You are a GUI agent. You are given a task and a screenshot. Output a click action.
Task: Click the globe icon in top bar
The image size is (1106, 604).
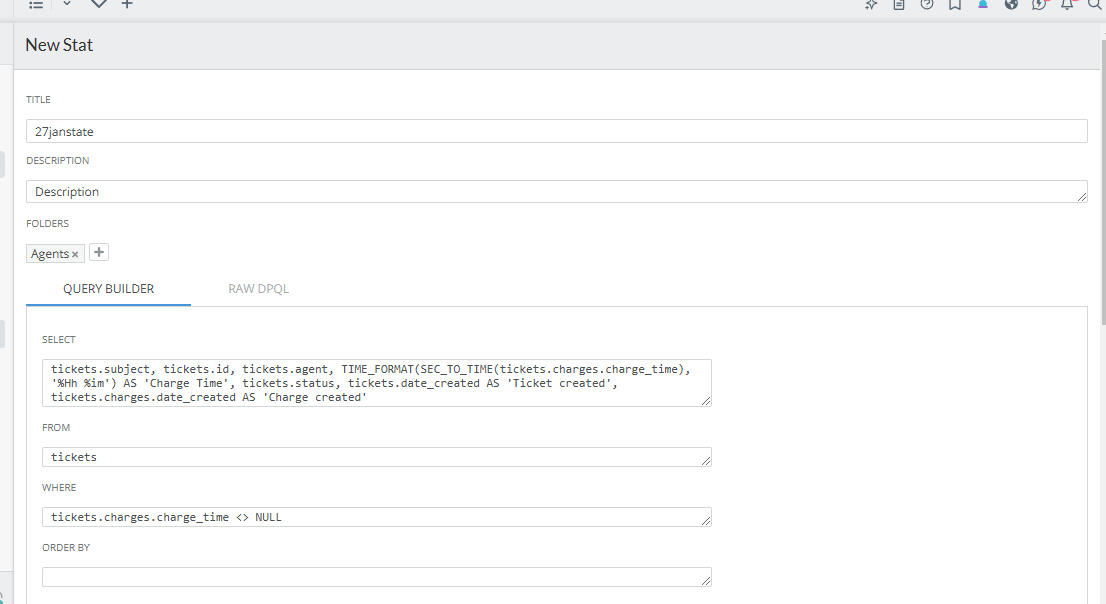point(1011,5)
